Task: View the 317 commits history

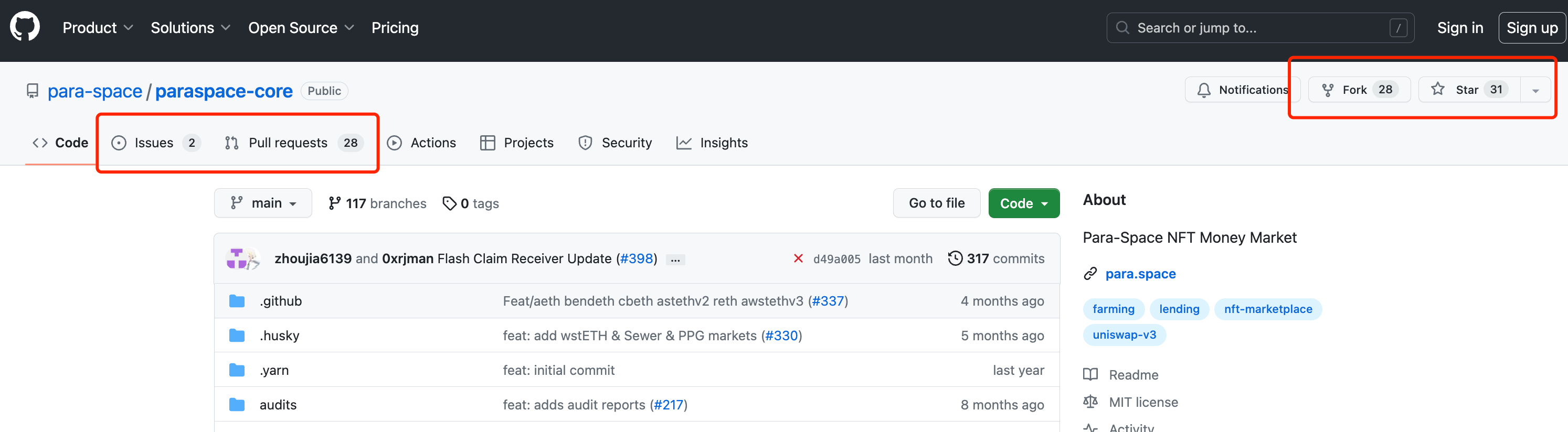Action: pos(996,258)
